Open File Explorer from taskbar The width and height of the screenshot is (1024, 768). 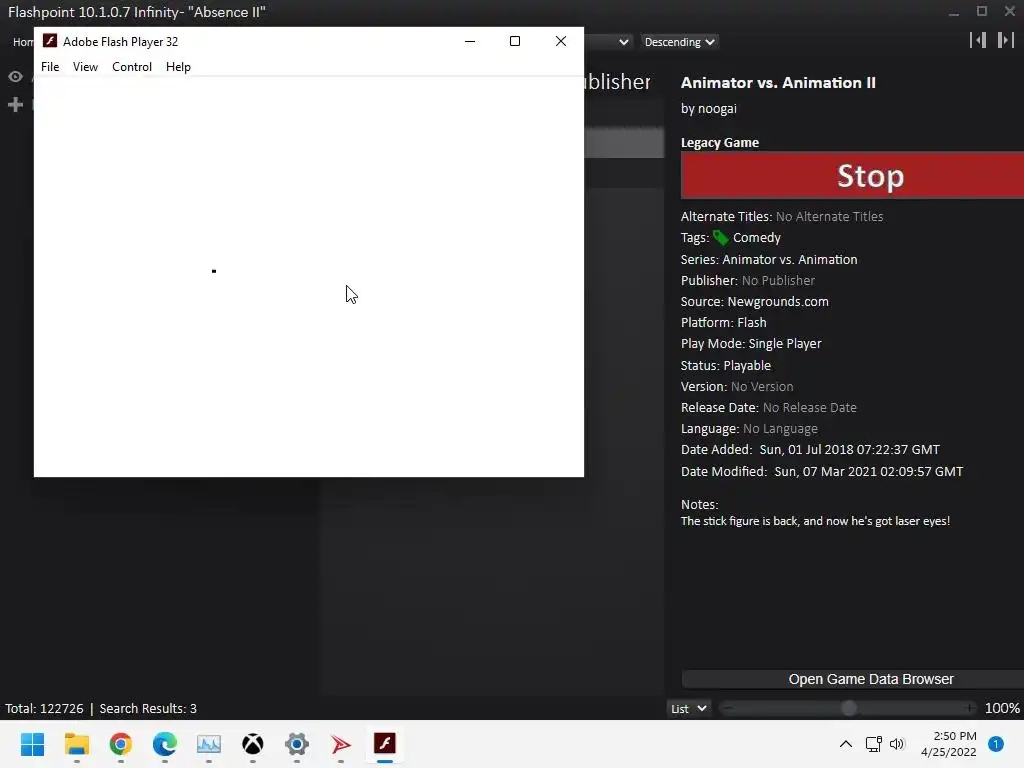(x=76, y=744)
